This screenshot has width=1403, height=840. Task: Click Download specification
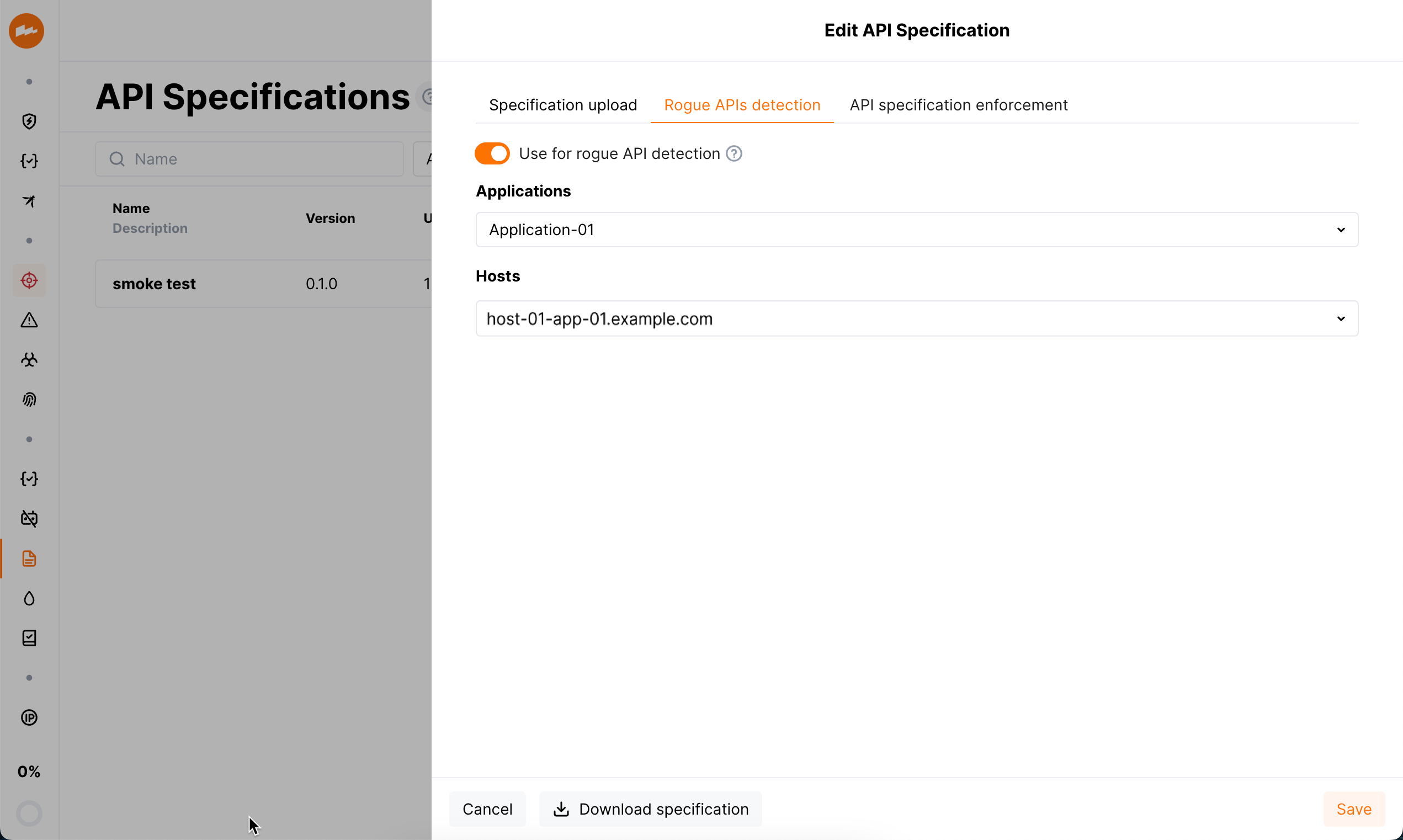[x=650, y=809]
